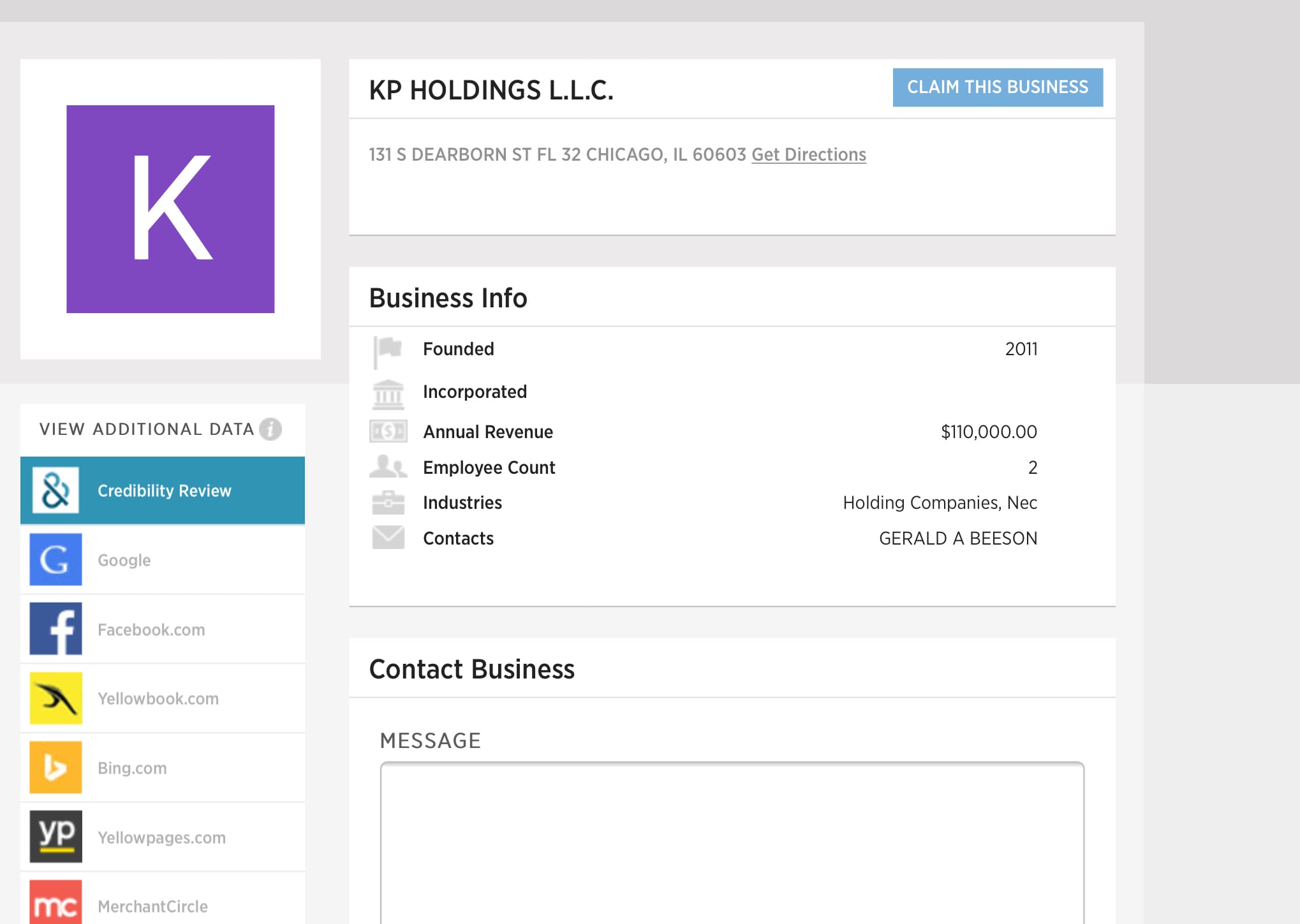
Task: Click the Credibility Review ampersand icon
Action: [55, 490]
